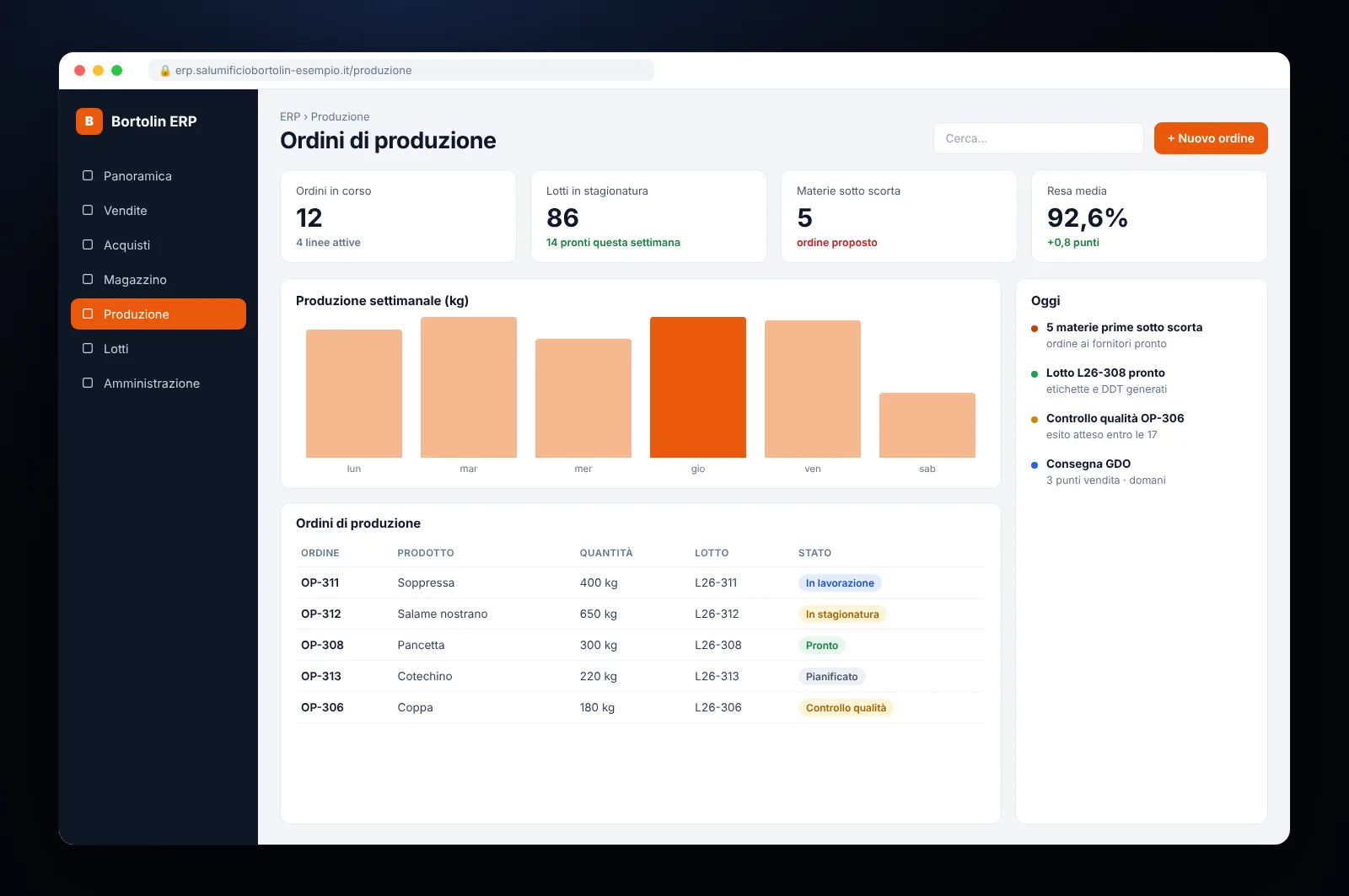The height and width of the screenshot is (896, 1349).
Task: Select the highlighted gio bar in chart
Action: tap(698, 388)
